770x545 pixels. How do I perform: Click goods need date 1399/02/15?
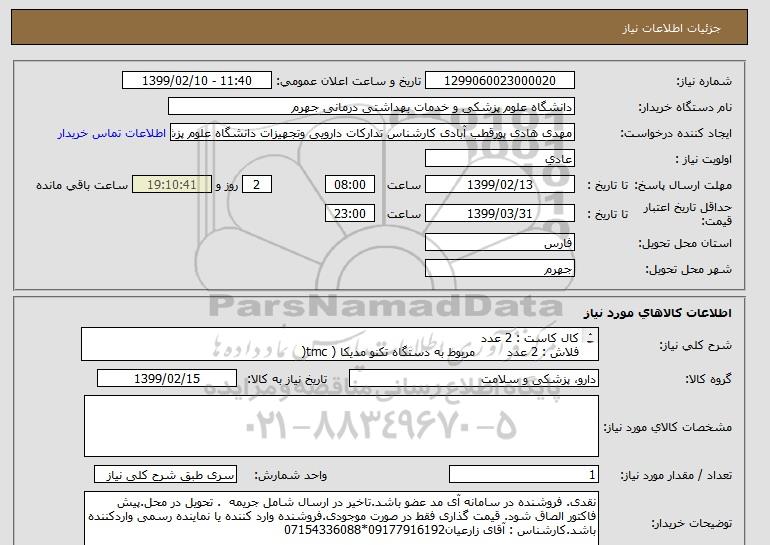point(167,379)
